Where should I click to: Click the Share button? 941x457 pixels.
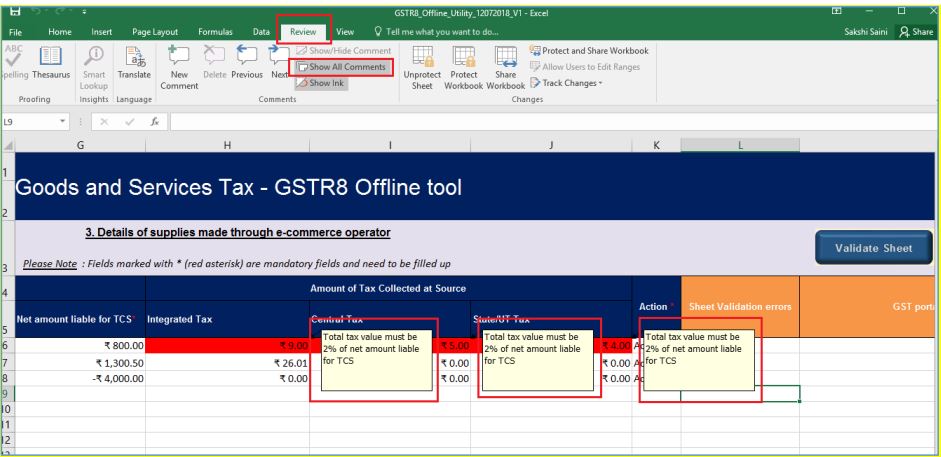pos(916,32)
